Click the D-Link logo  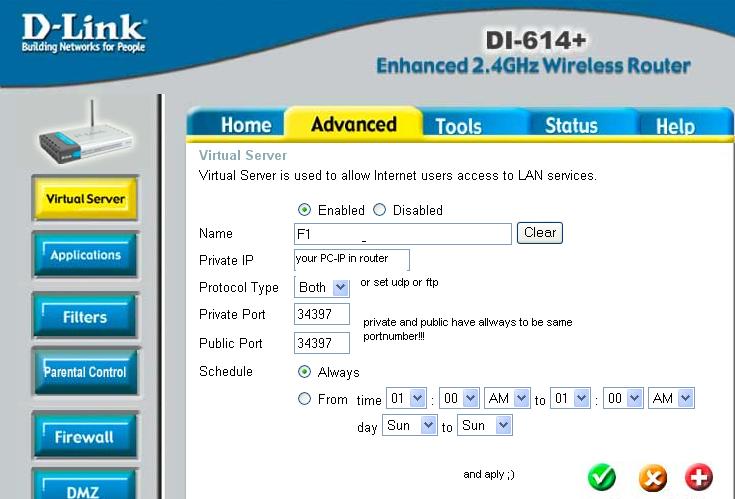click(x=84, y=33)
